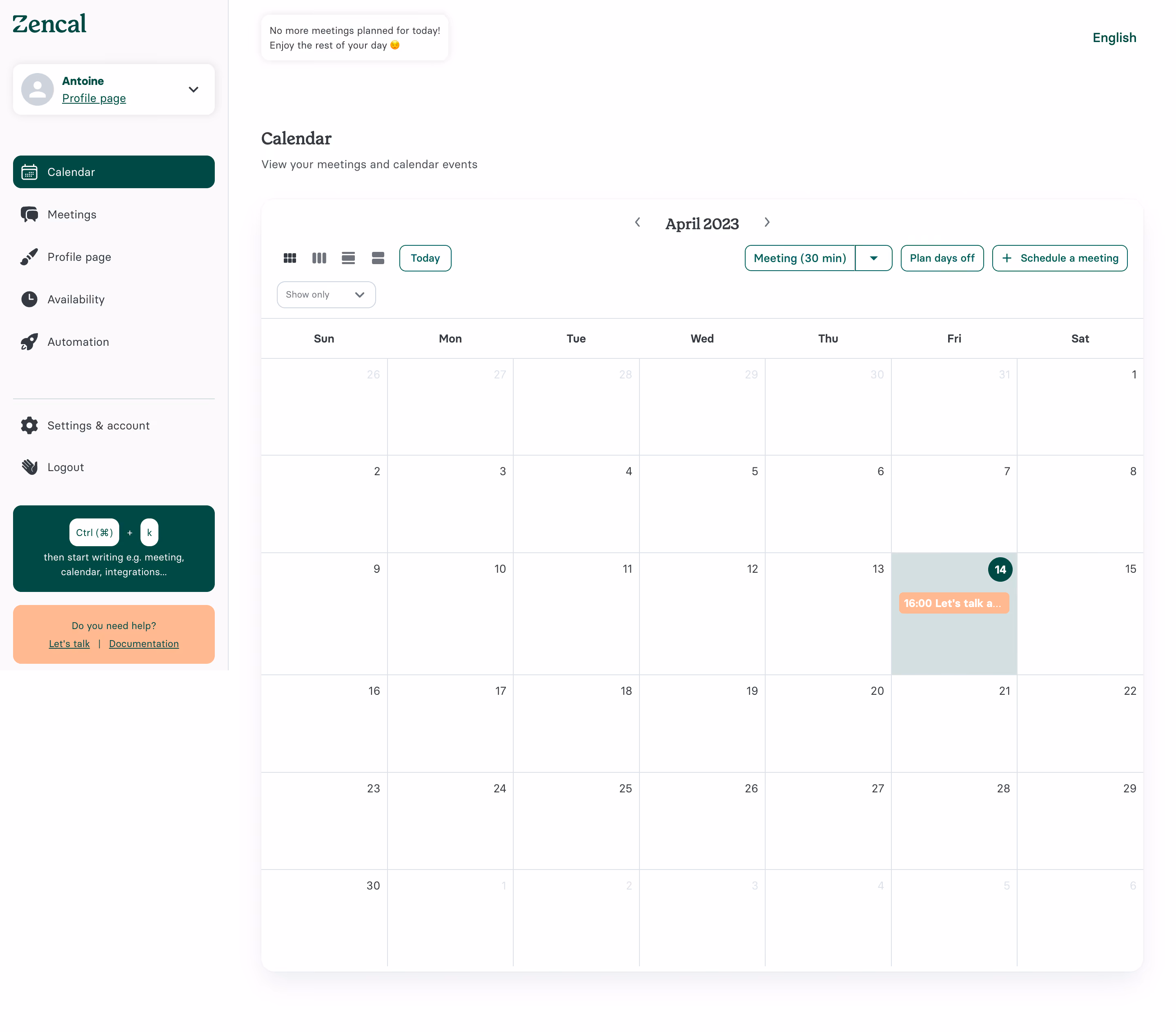Viewport: 1176px width, 1032px height.
Task: Open the 16:00 Let's talk event
Action: click(954, 603)
